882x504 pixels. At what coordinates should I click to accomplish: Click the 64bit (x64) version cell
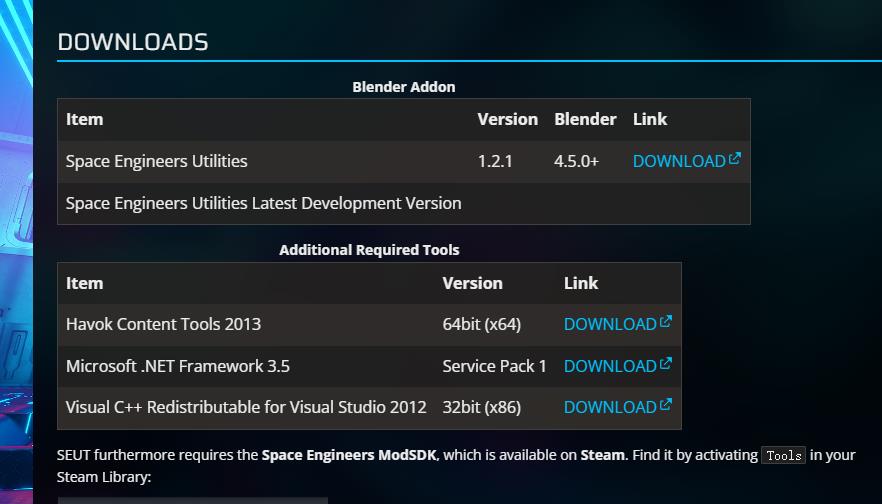[x=481, y=324]
